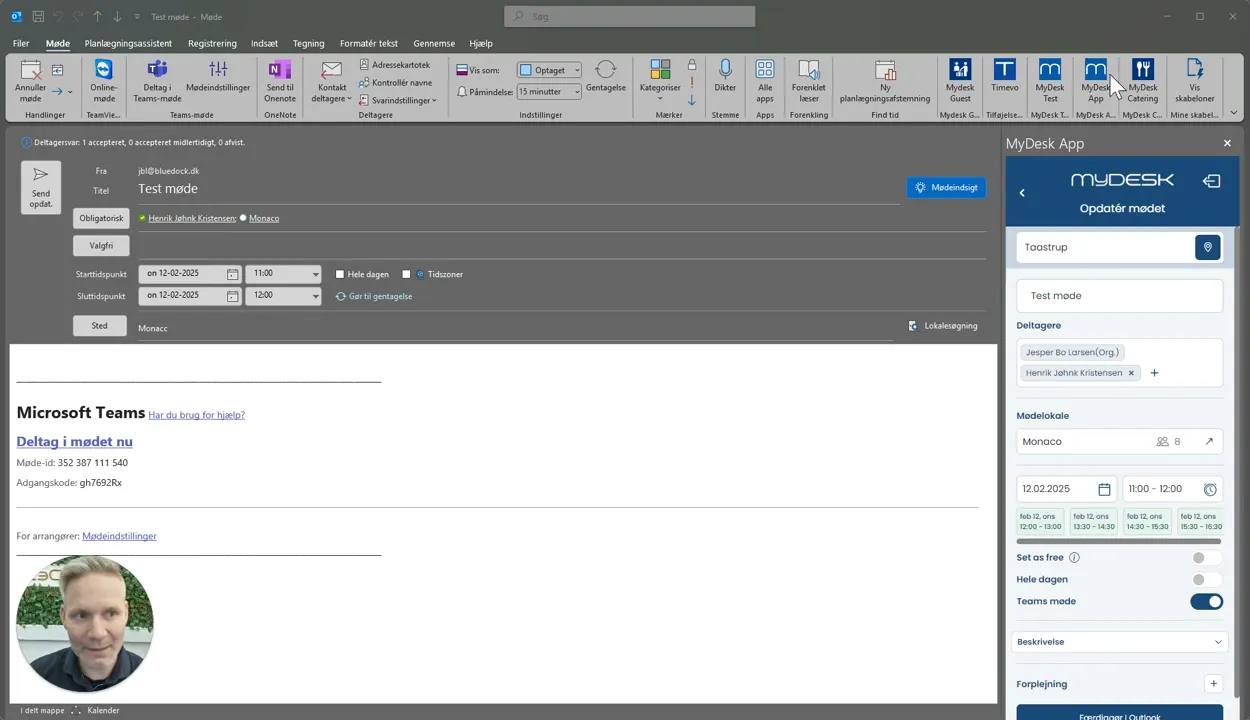Click the Dikter microphone icon
Image resolution: width=1250 pixels, height=720 pixels.
tap(725, 68)
